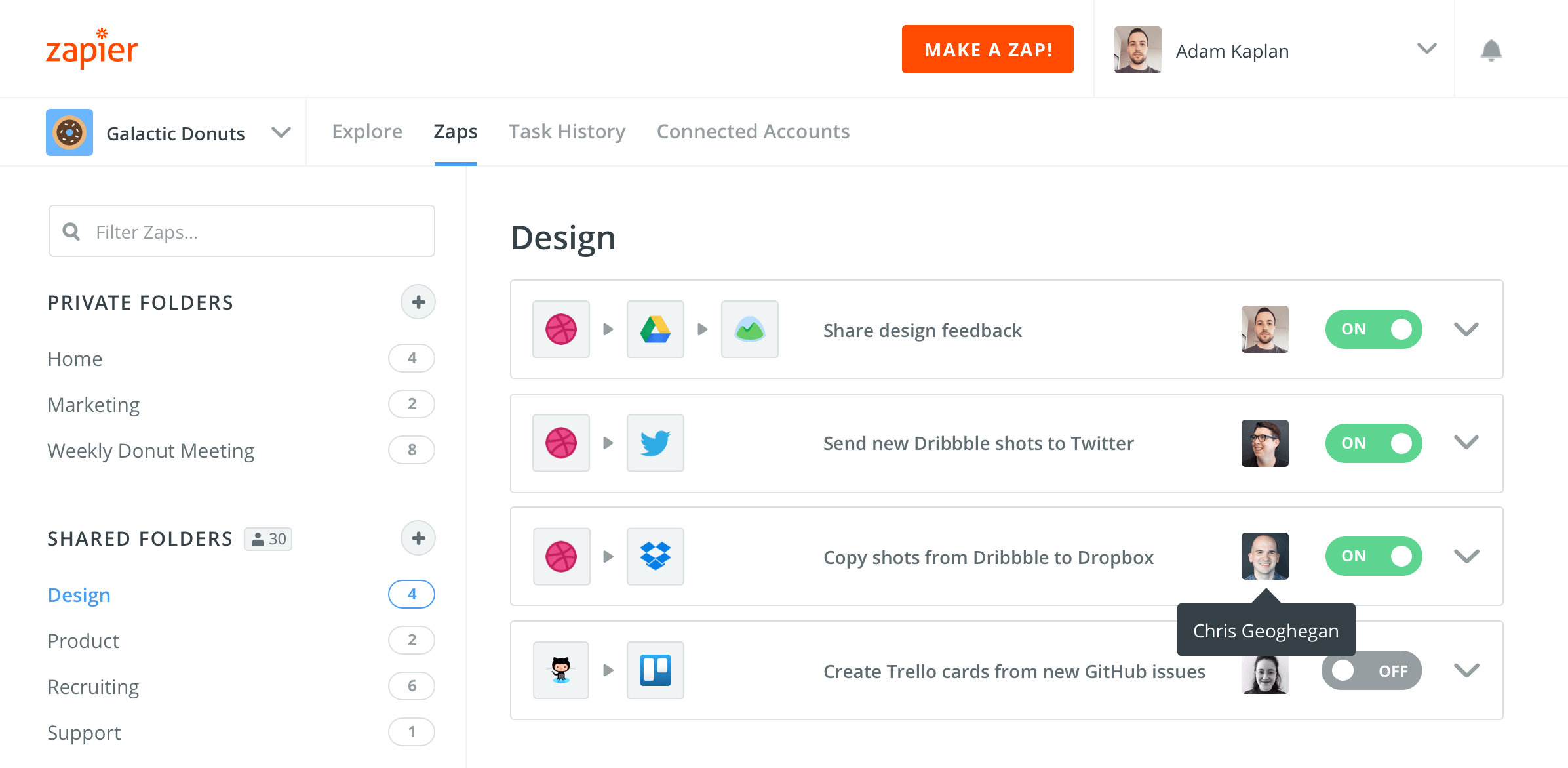Go to the Explore tab
The width and height of the screenshot is (1568, 768).
coord(367,132)
